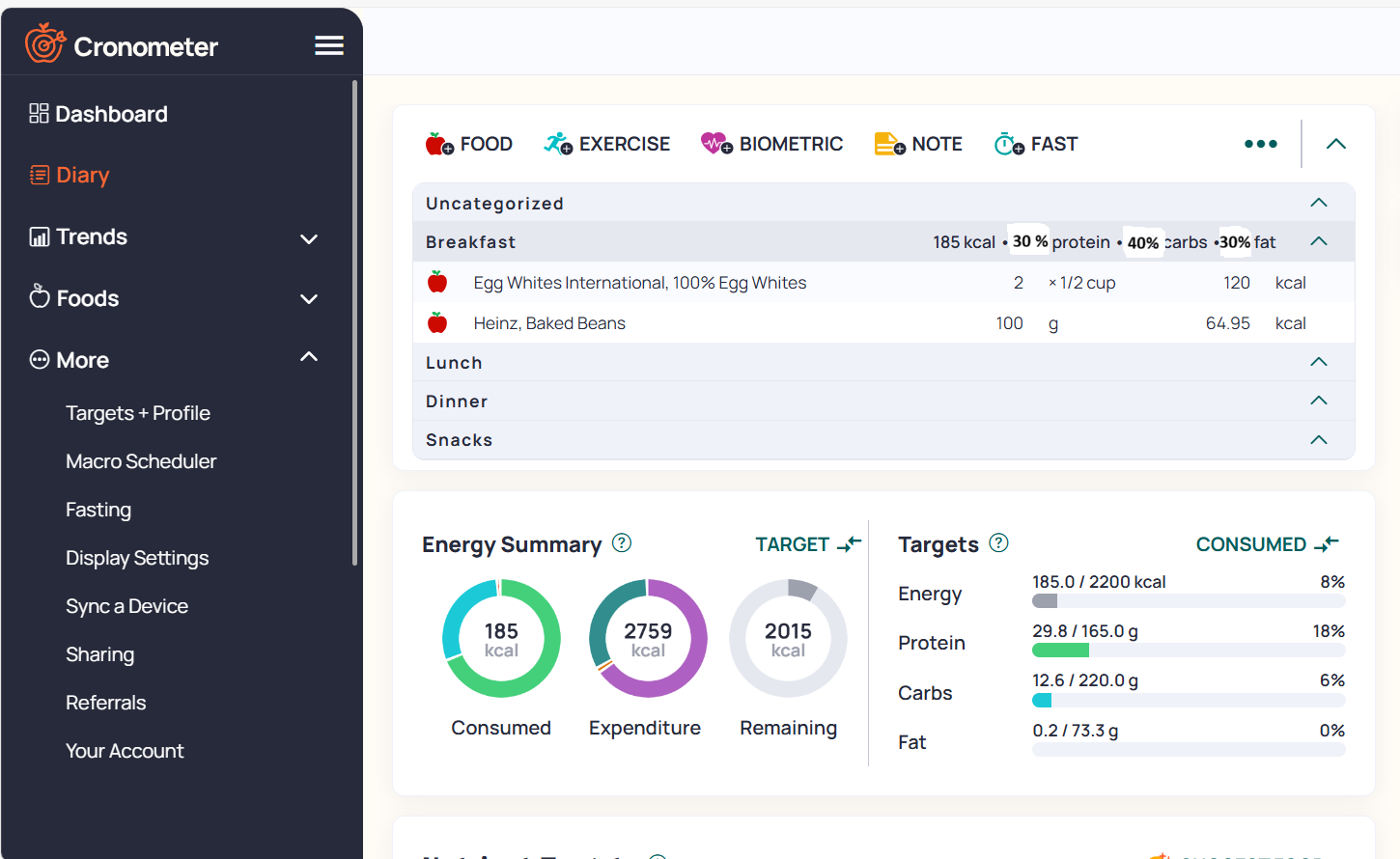The image size is (1400, 859).
Task: Open the Sharing page
Action: (99, 654)
